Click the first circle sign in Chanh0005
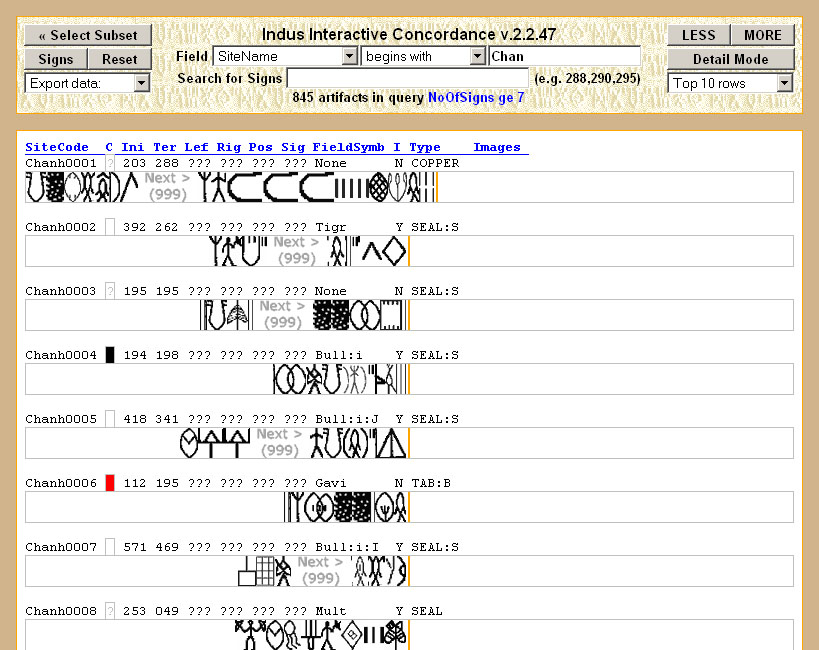The height and width of the screenshot is (650, 819). (x=189, y=443)
